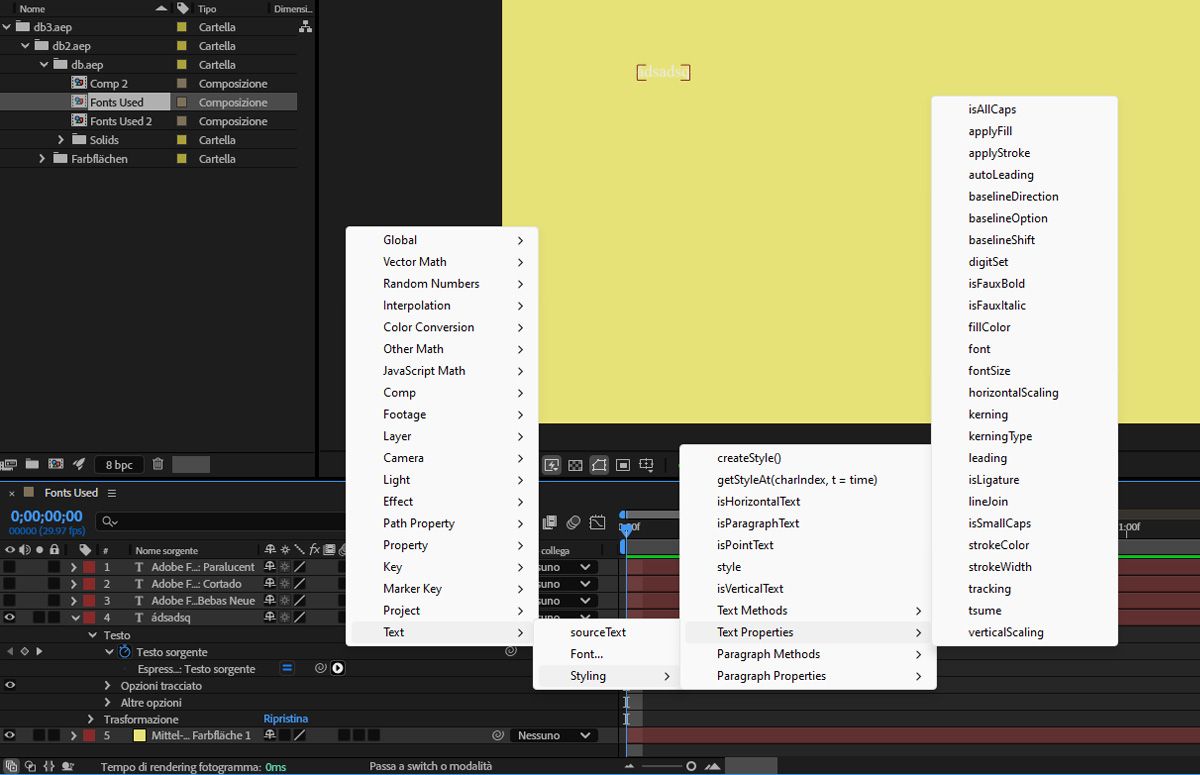Toggle render time pane icon at timeline bottom

click(67, 766)
